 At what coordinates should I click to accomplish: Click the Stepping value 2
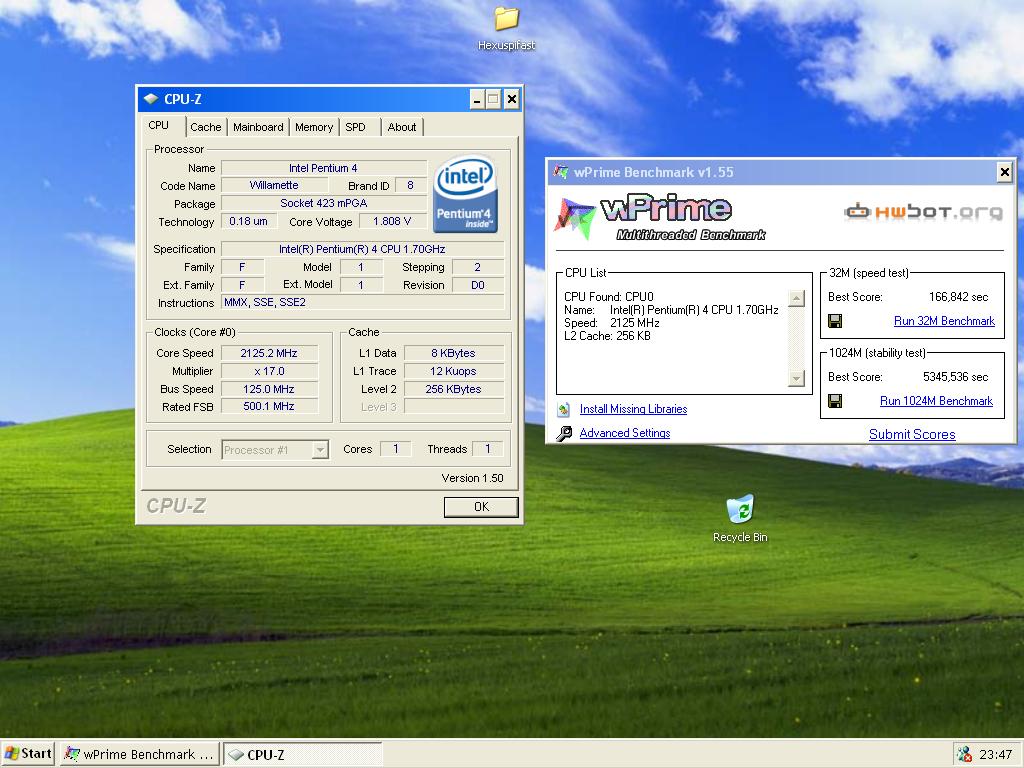pos(478,267)
